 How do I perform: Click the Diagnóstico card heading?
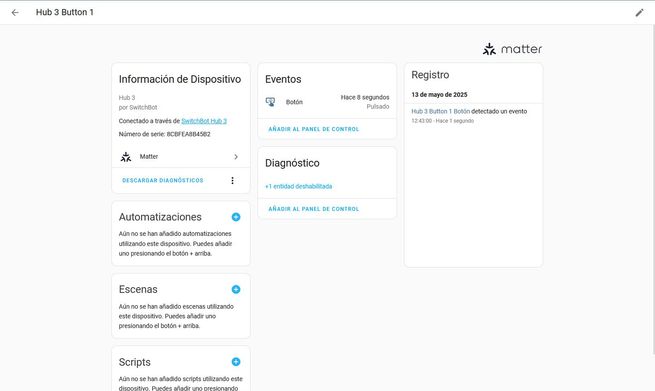(292, 163)
